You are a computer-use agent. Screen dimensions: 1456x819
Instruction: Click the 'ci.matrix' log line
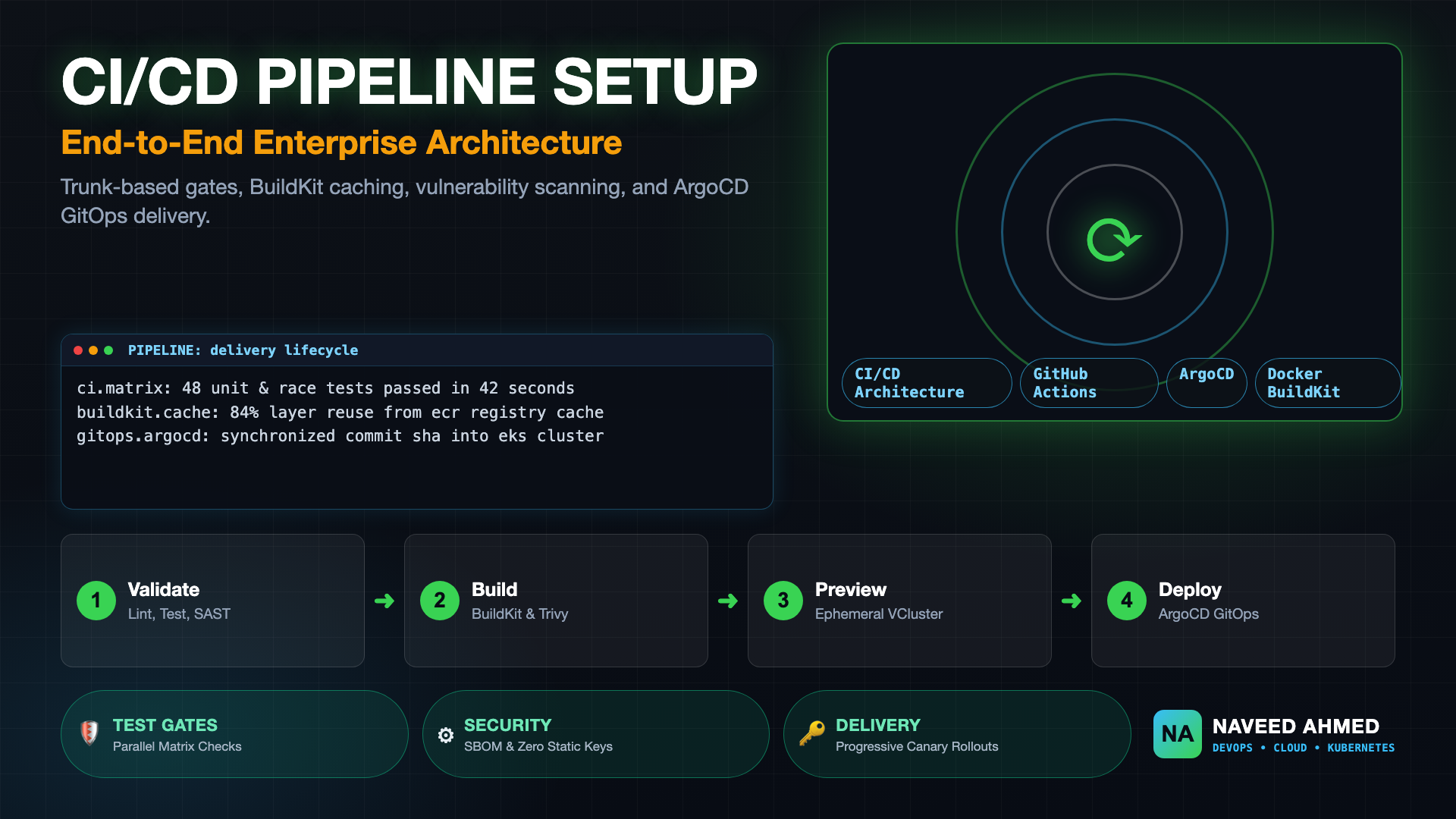tap(325, 388)
